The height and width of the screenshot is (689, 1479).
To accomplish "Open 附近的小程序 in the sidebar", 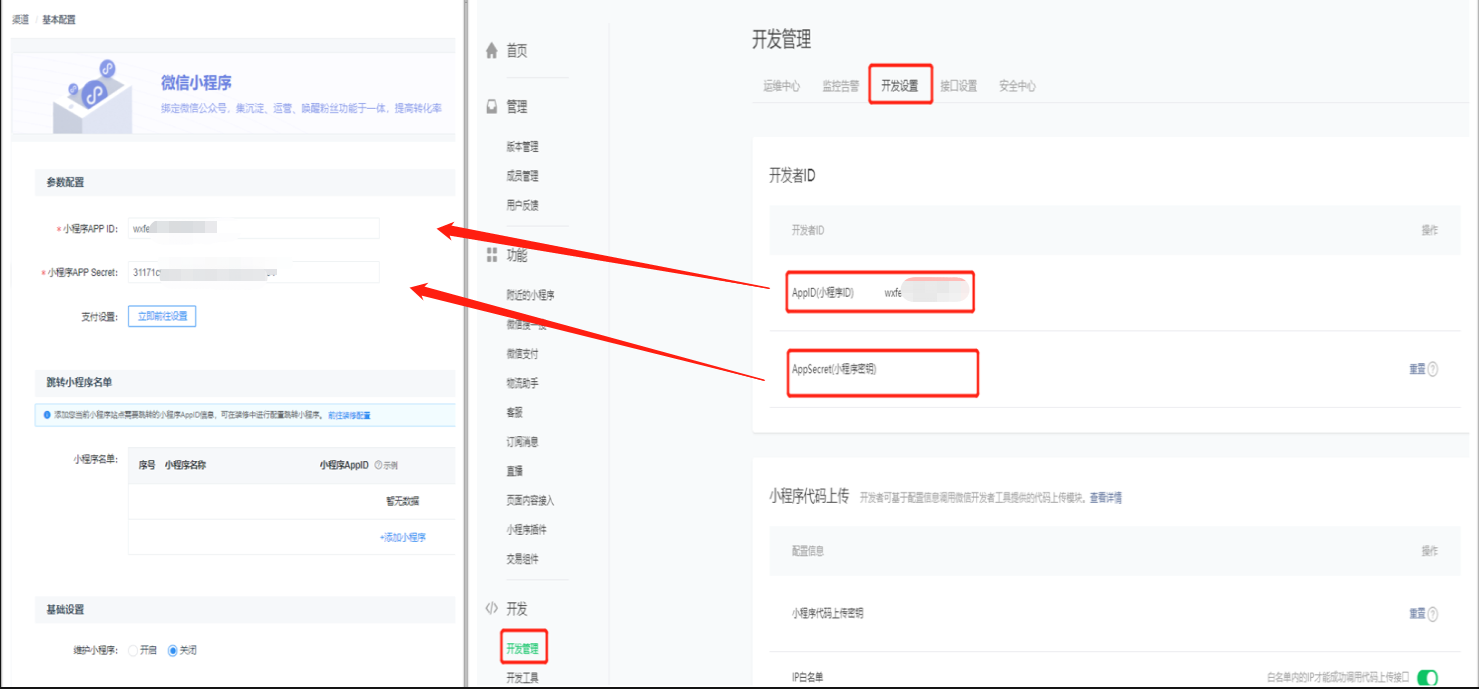I will pyautogui.click(x=530, y=295).
